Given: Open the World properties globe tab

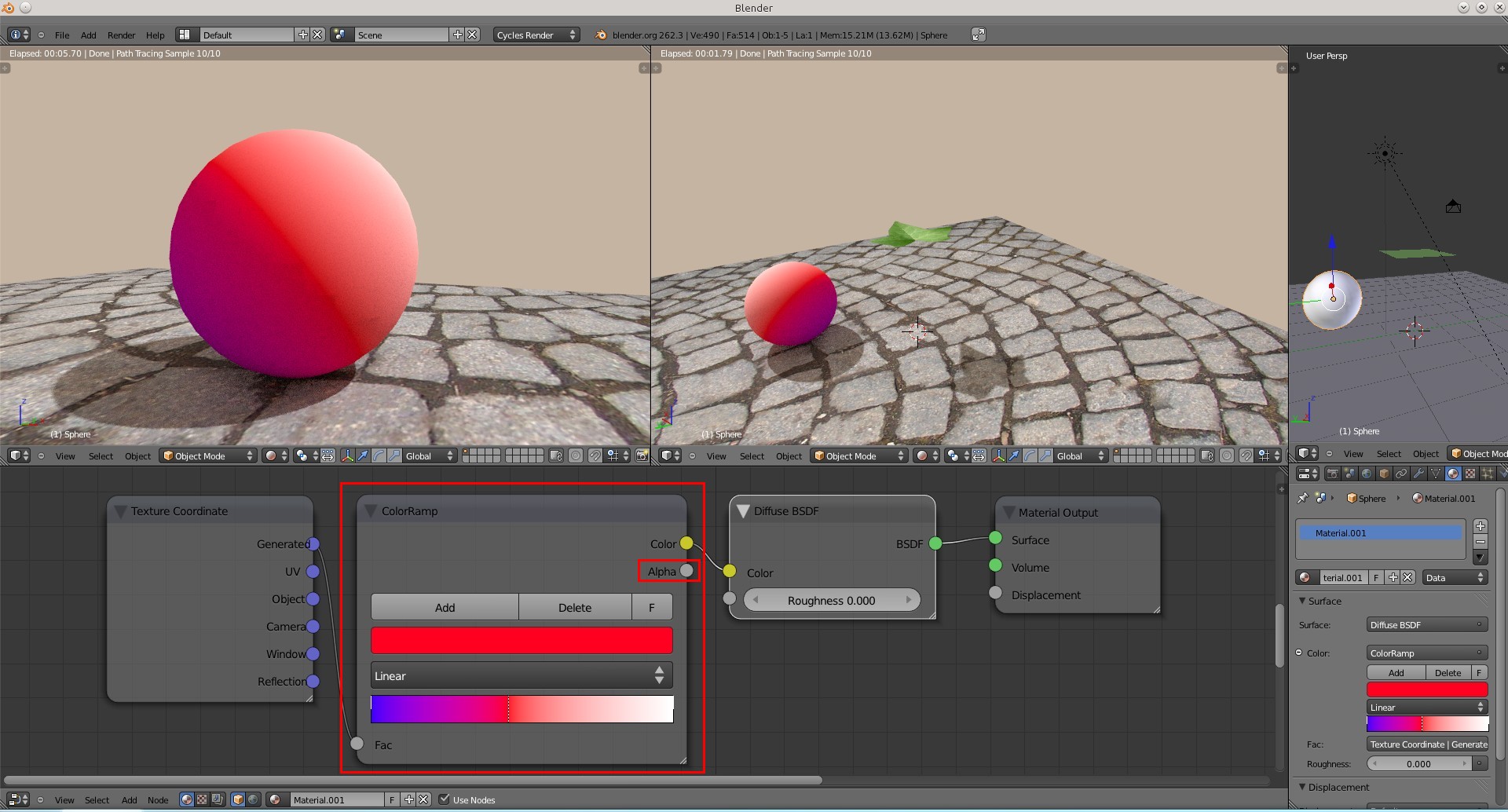Looking at the screenshot, I should (1367, 474).
